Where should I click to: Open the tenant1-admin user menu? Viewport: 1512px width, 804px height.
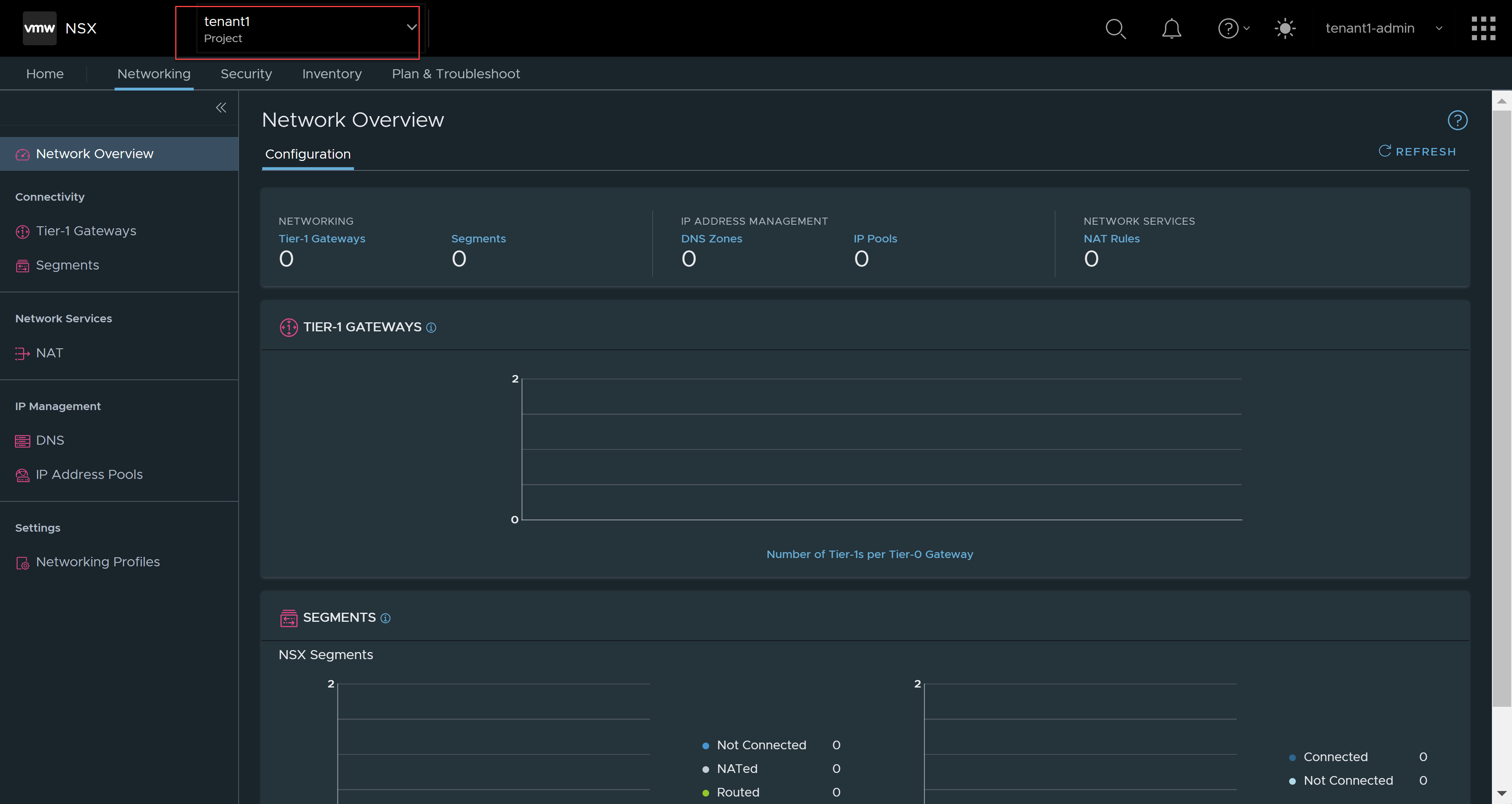[1384, 28]
